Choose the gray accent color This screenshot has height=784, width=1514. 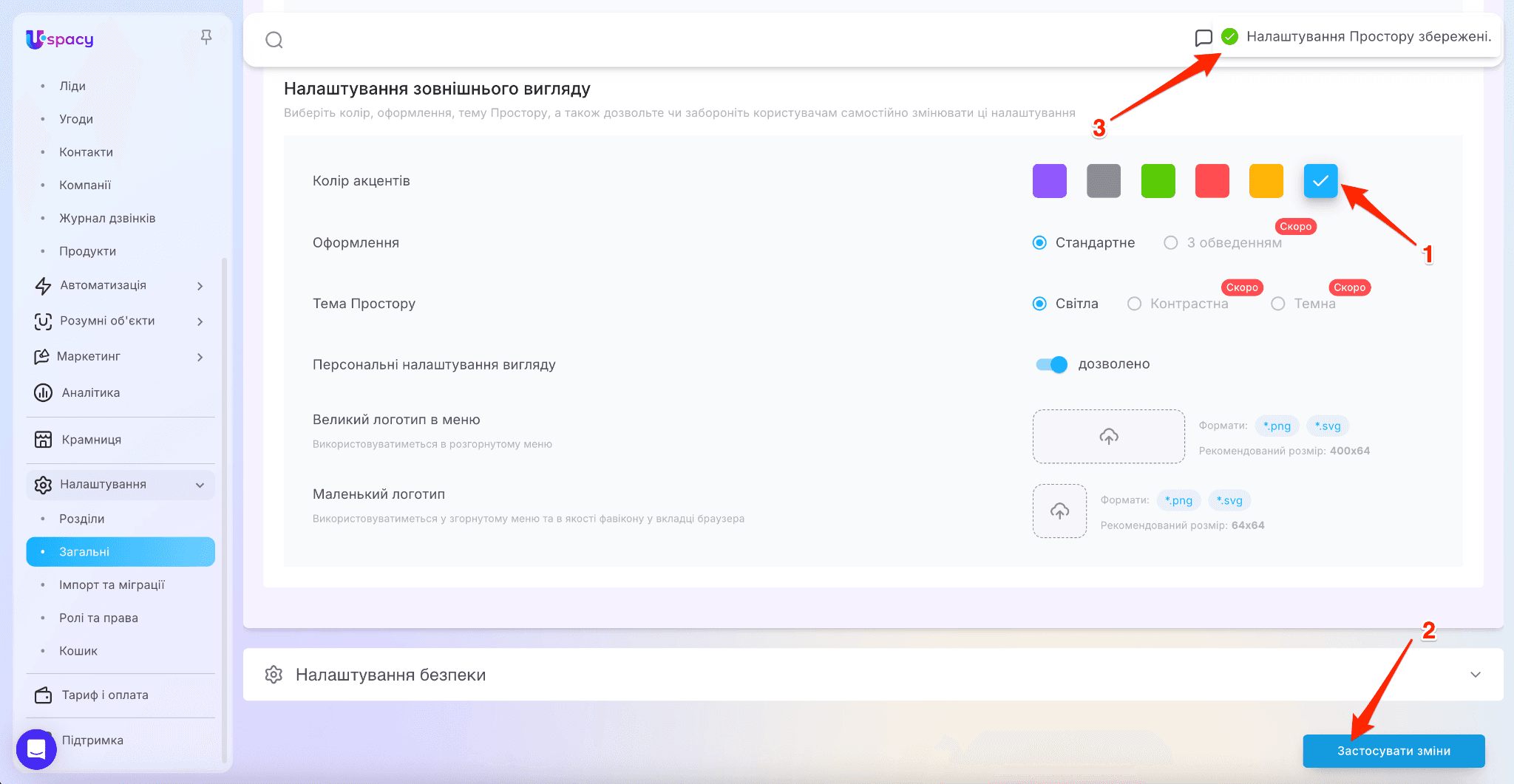pos(1104,181)
